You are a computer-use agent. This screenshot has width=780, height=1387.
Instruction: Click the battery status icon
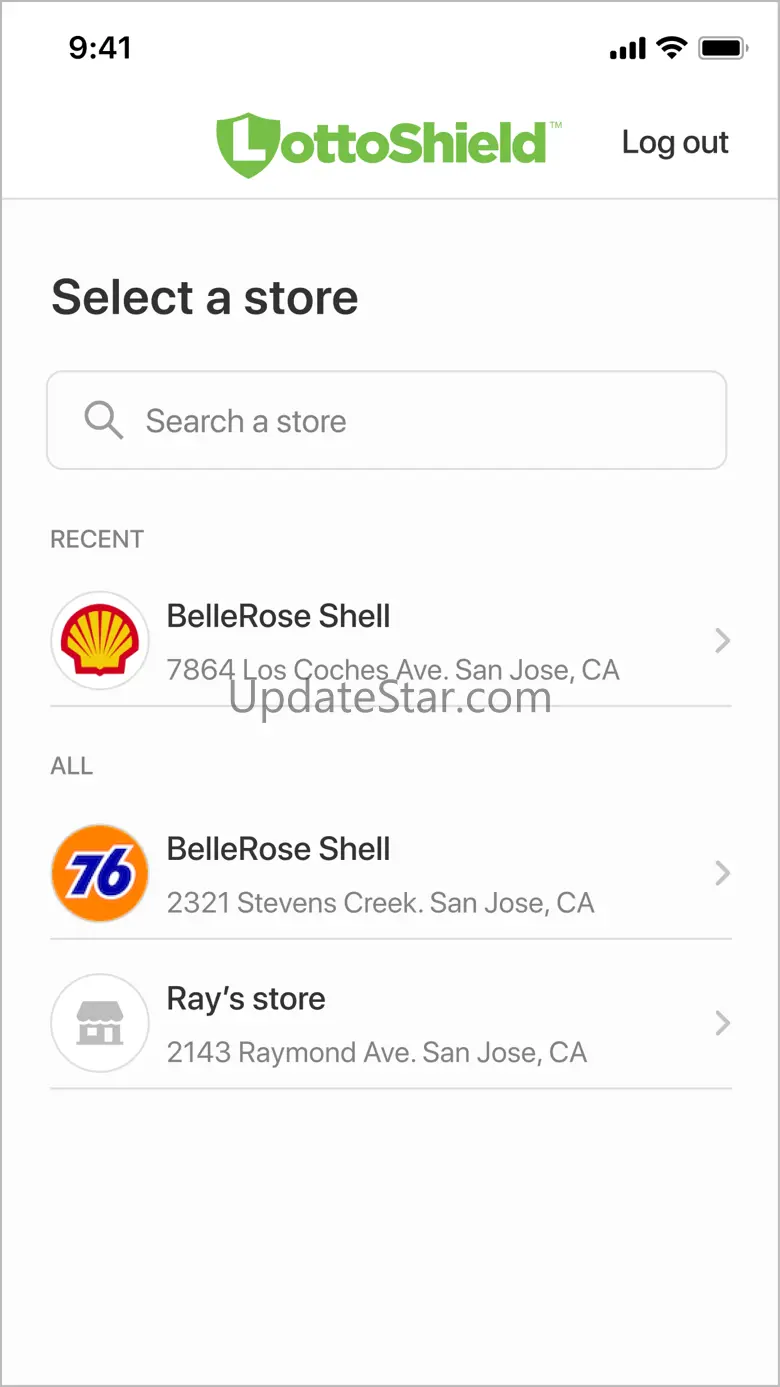(724, 47)
